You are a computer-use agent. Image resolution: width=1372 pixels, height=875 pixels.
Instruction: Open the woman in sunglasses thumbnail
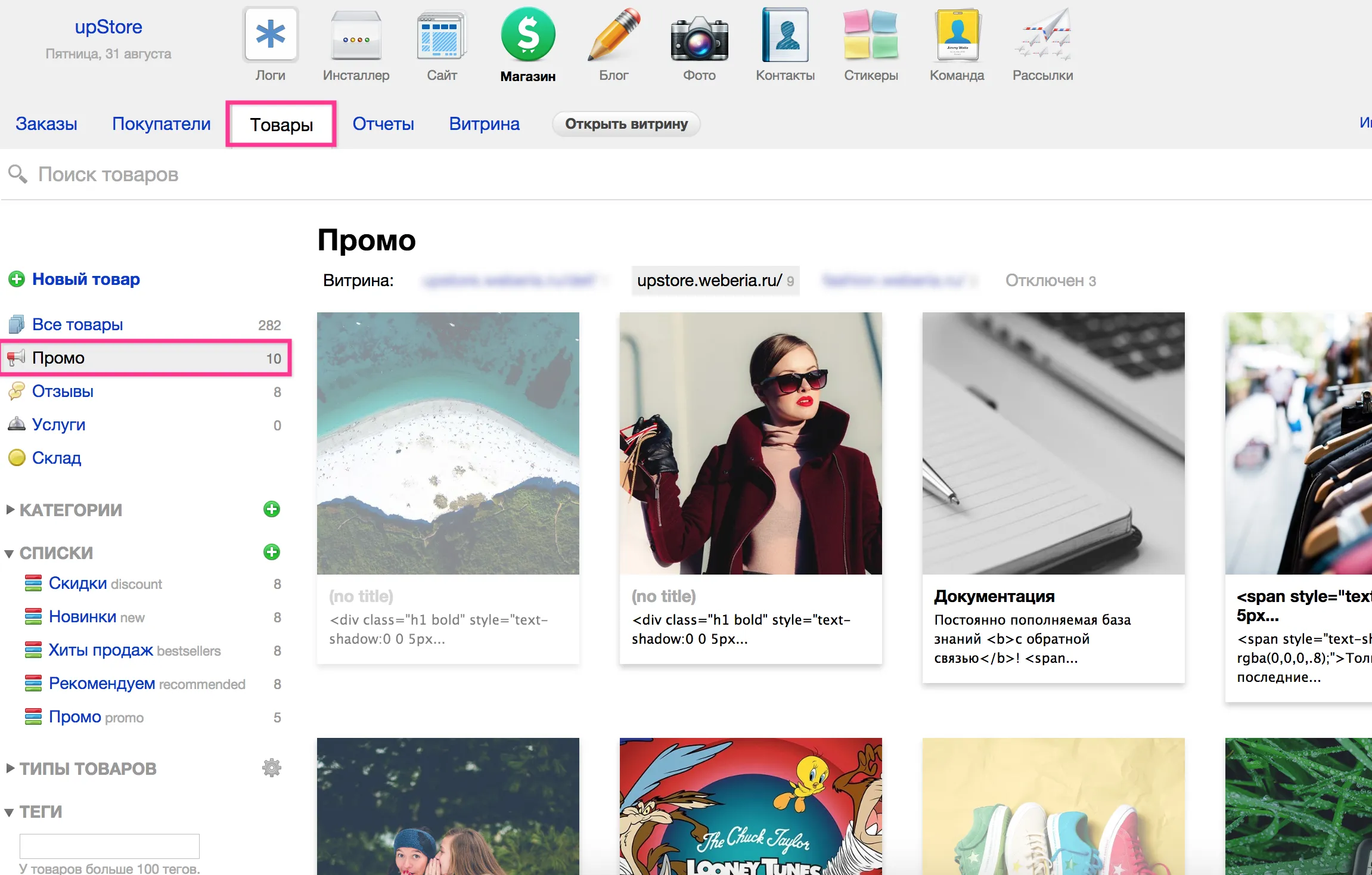pos(751,443)
